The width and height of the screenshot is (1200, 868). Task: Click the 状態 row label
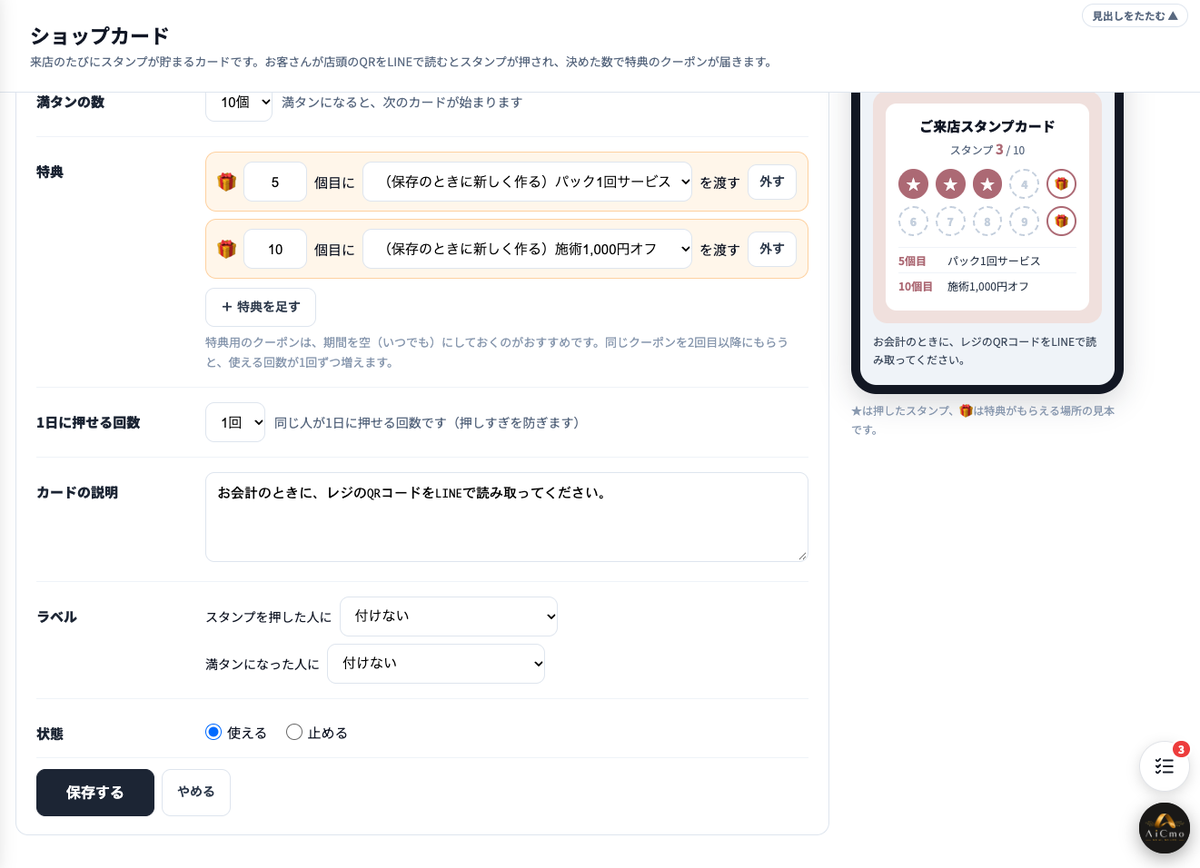(50, 733)
